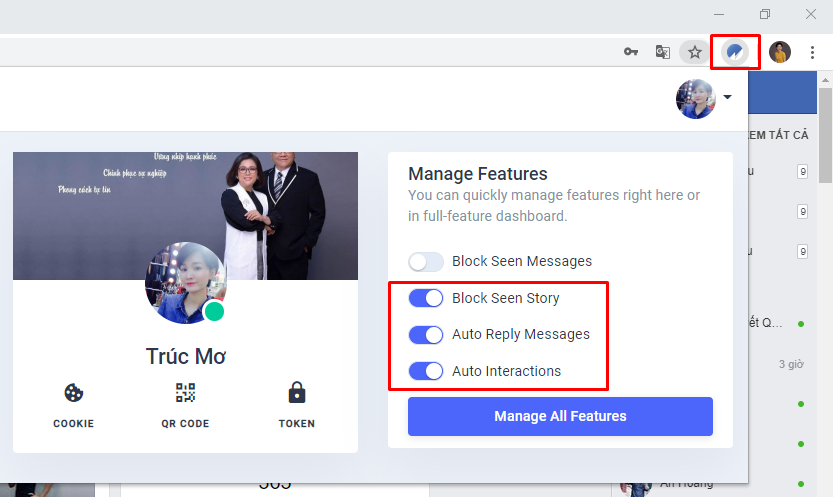Expand account dropdown arrow beside avatar

tap(727, 97)
